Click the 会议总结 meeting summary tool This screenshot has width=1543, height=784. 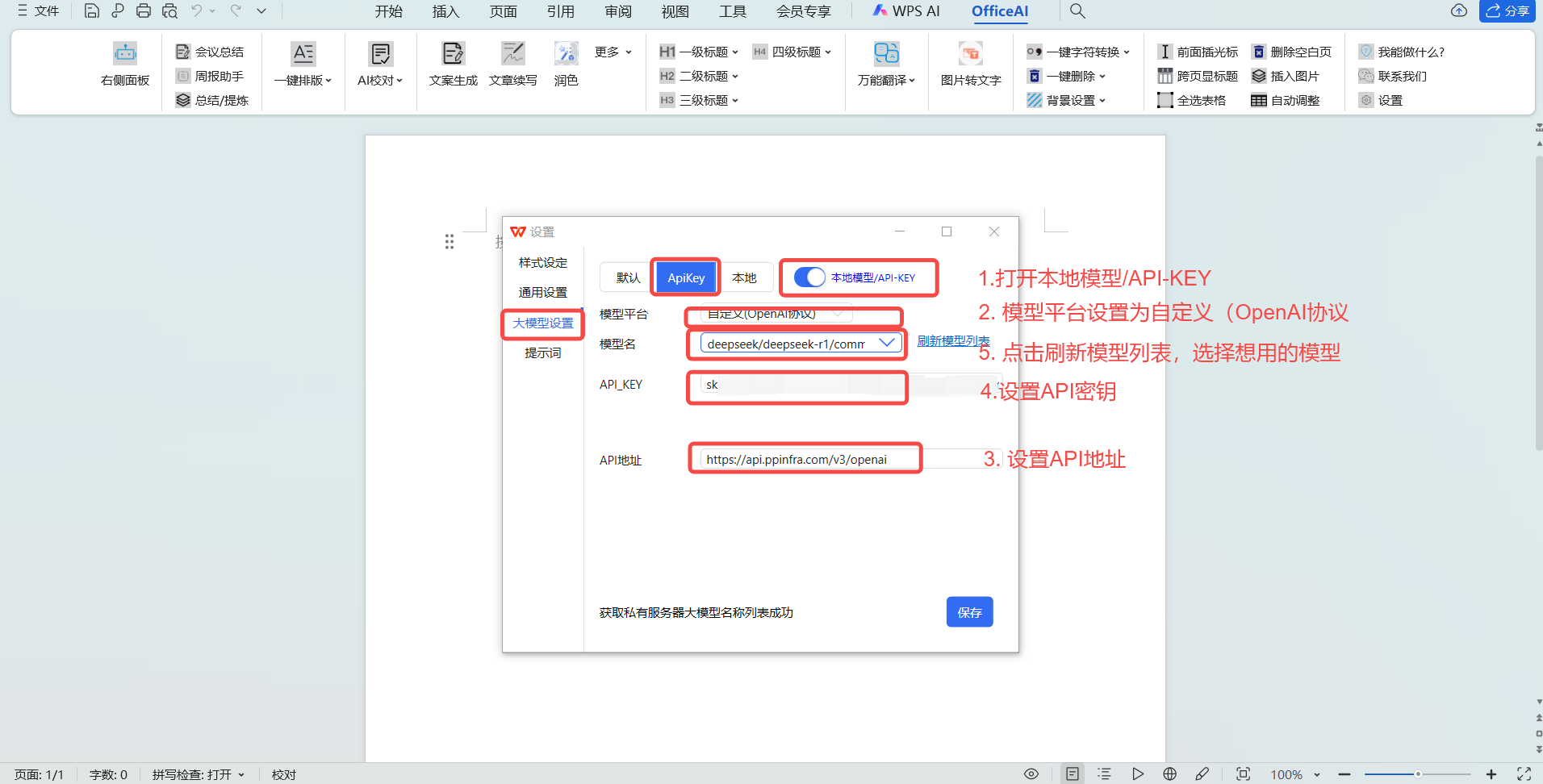point(210,52)
